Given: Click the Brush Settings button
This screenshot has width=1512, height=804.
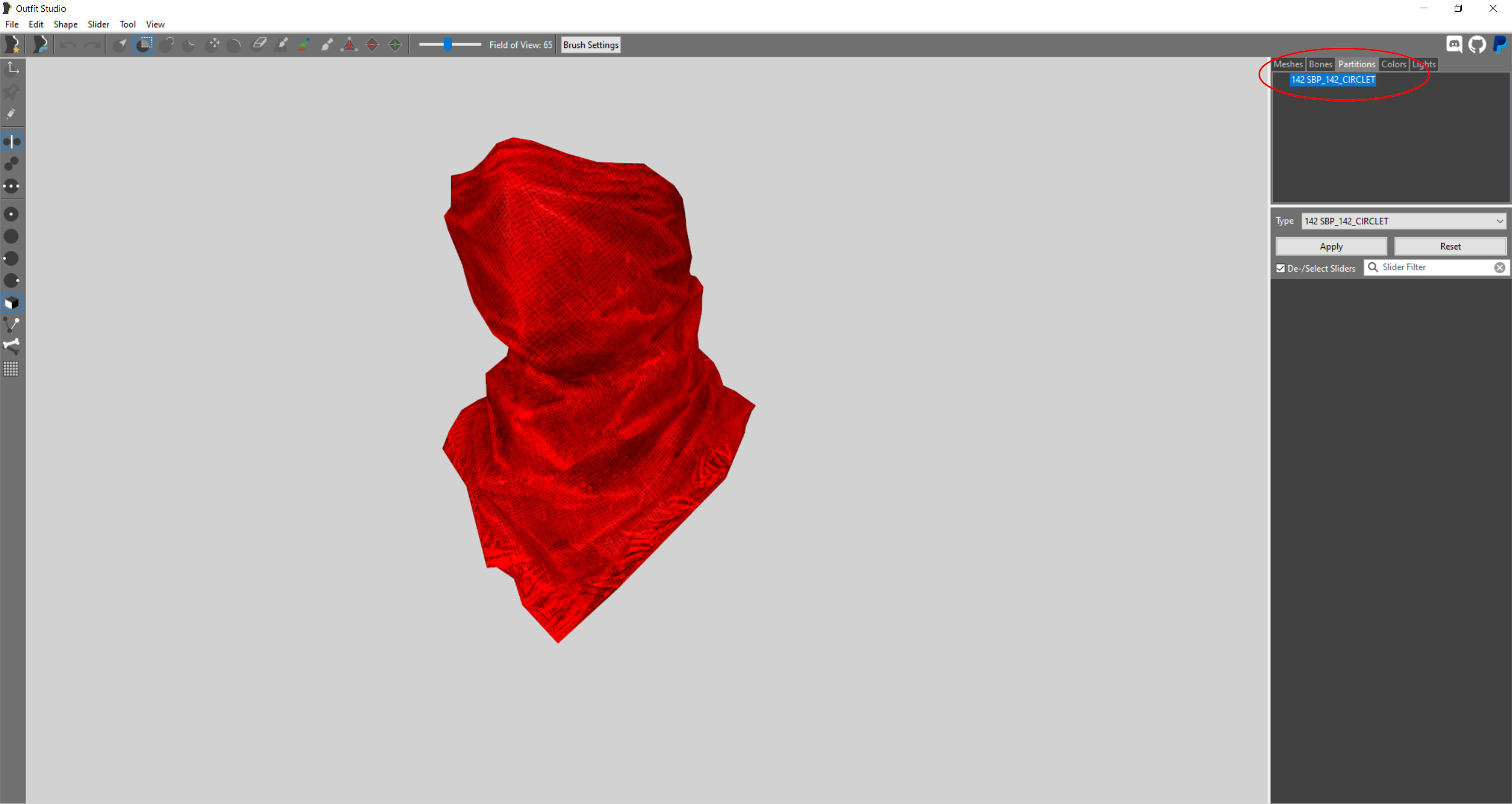Looking at the screenshot, I should pyautogui.click(x=590, y=45).
